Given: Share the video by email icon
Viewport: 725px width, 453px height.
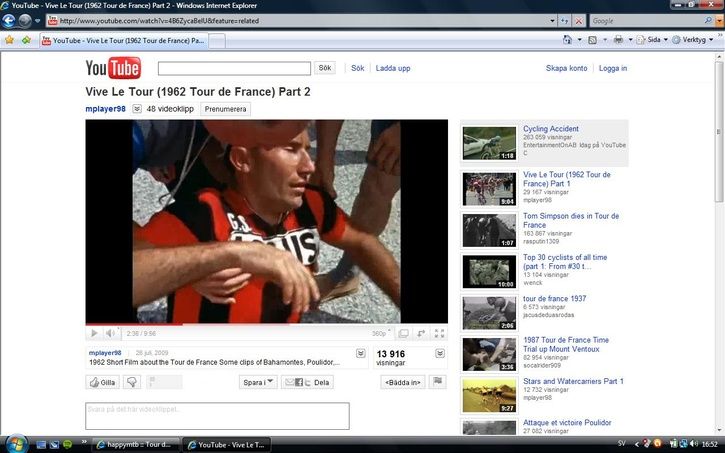Looking at the screenshot, I should (x=289, y=382).
